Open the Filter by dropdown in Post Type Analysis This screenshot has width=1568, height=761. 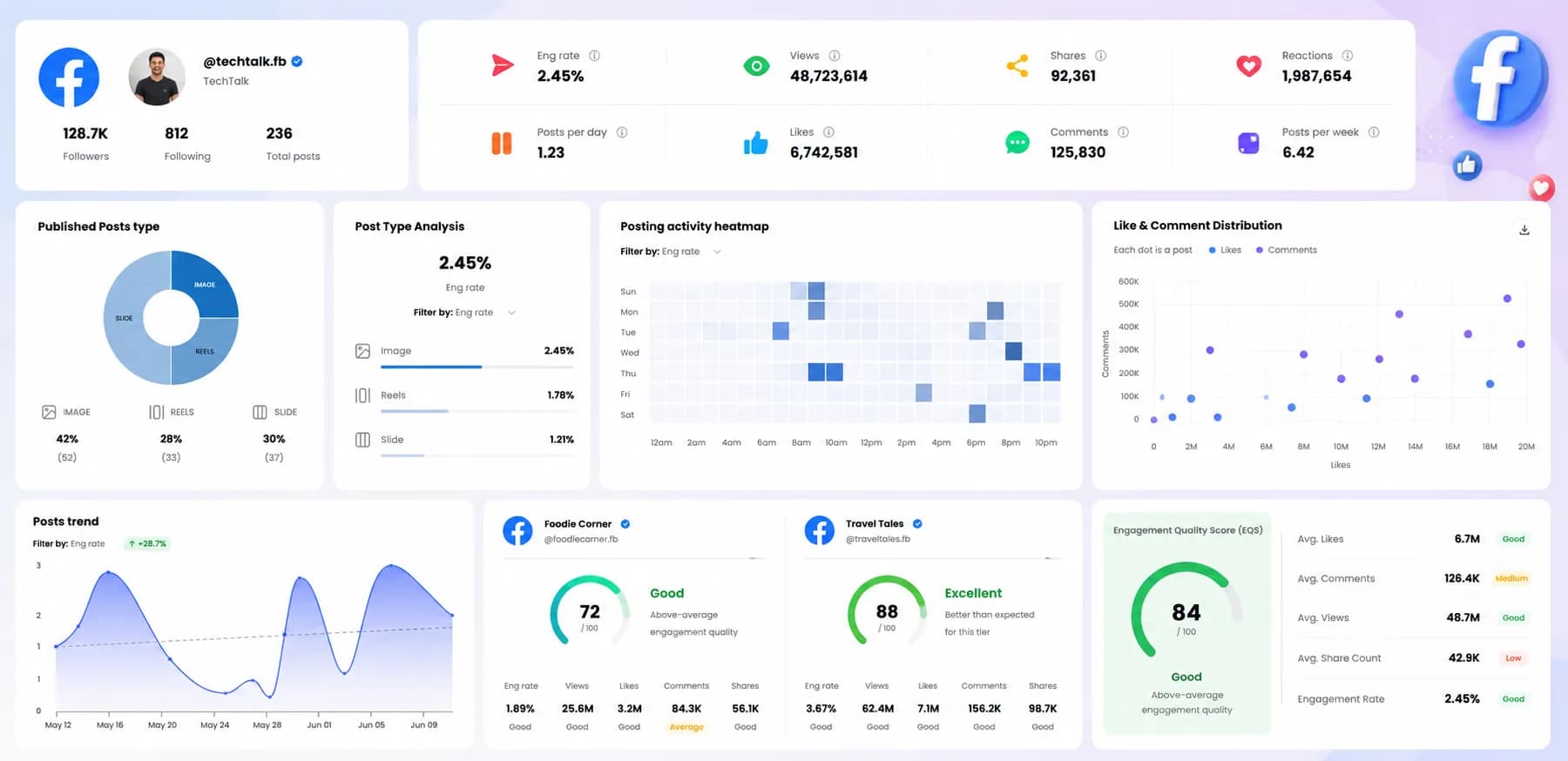465,313
